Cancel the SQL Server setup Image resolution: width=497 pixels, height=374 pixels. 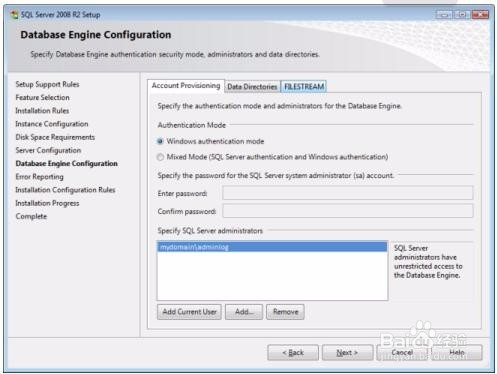point(402,352)
